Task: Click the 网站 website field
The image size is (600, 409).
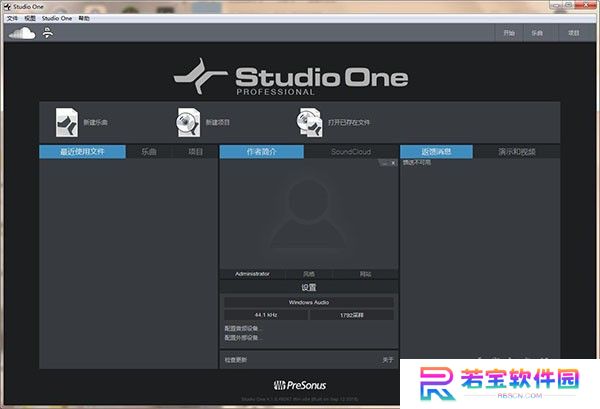Action: point(365,274)
